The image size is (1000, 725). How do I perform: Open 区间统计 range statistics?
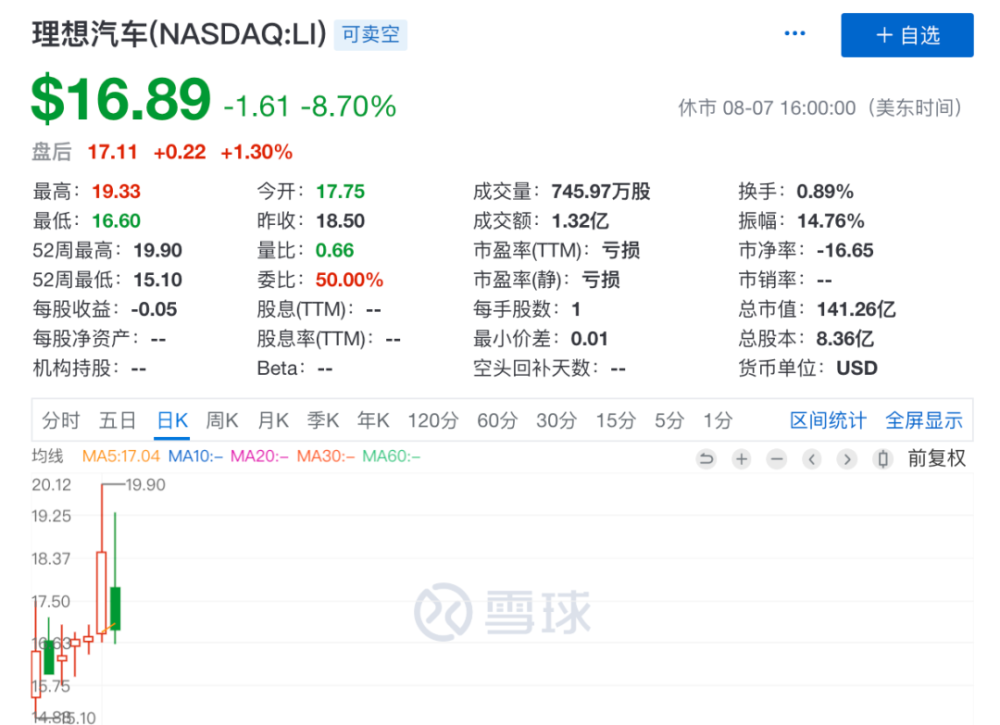(828, 421)
